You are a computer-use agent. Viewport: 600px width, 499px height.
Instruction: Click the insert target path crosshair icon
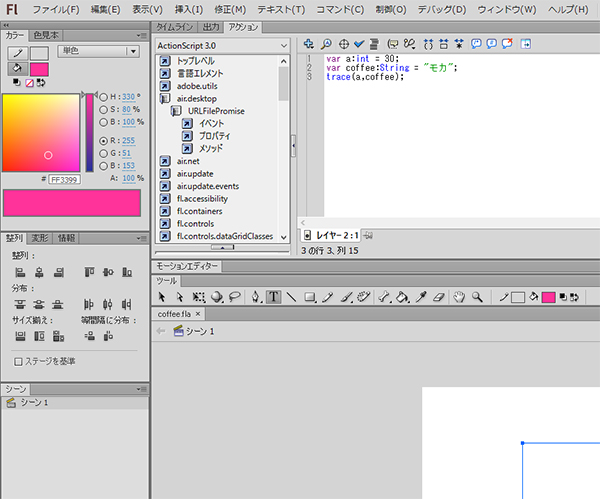(x=344, y=44)
